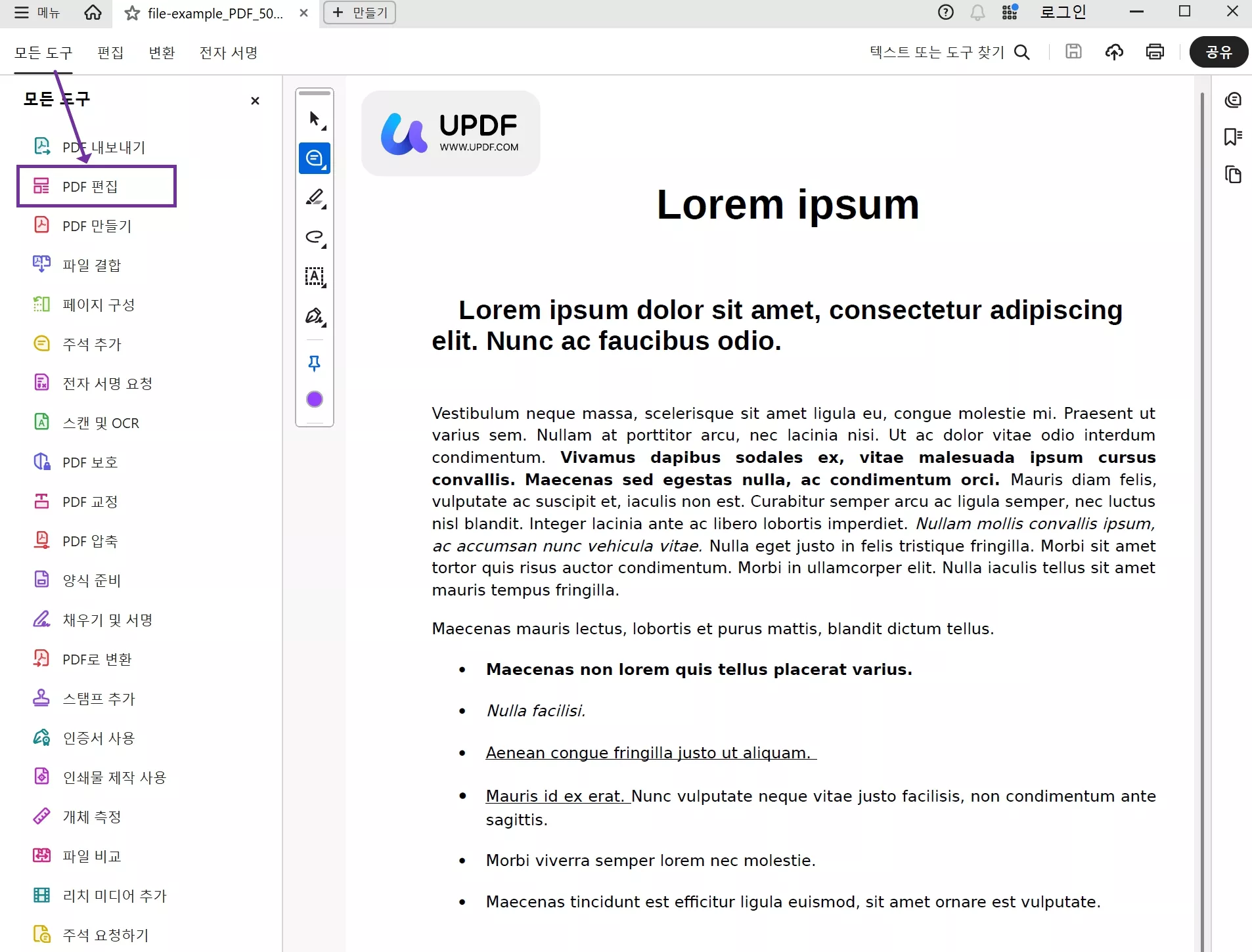Switch to the 편집 tab
The image size is (1252, 952).
[110, 53]
